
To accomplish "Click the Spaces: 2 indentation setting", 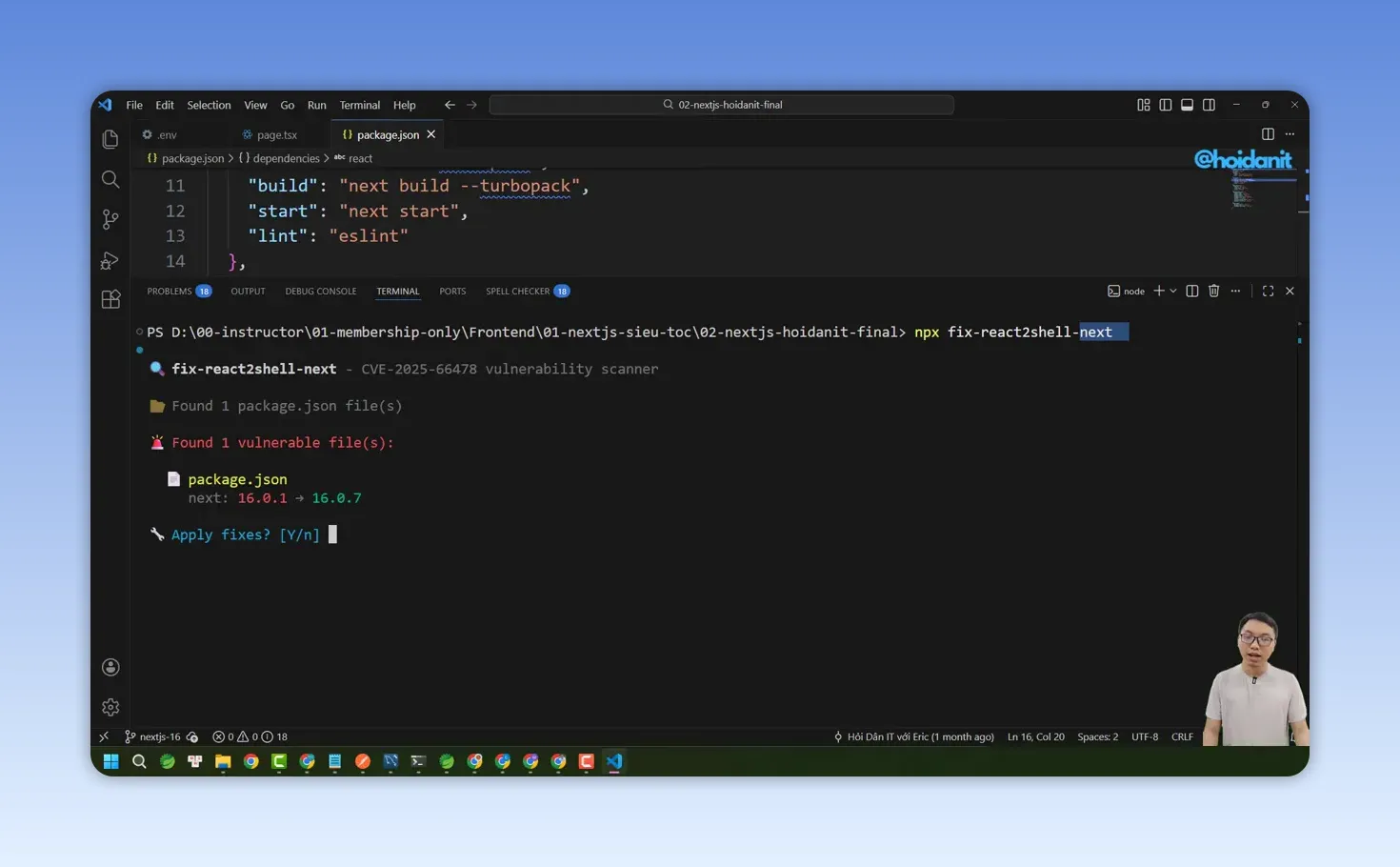I will point(1098,736).
